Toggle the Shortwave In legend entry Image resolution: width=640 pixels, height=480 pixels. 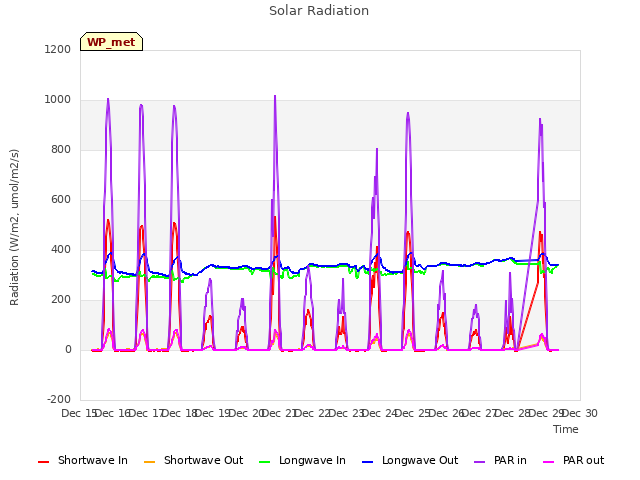tap(83, 461)
